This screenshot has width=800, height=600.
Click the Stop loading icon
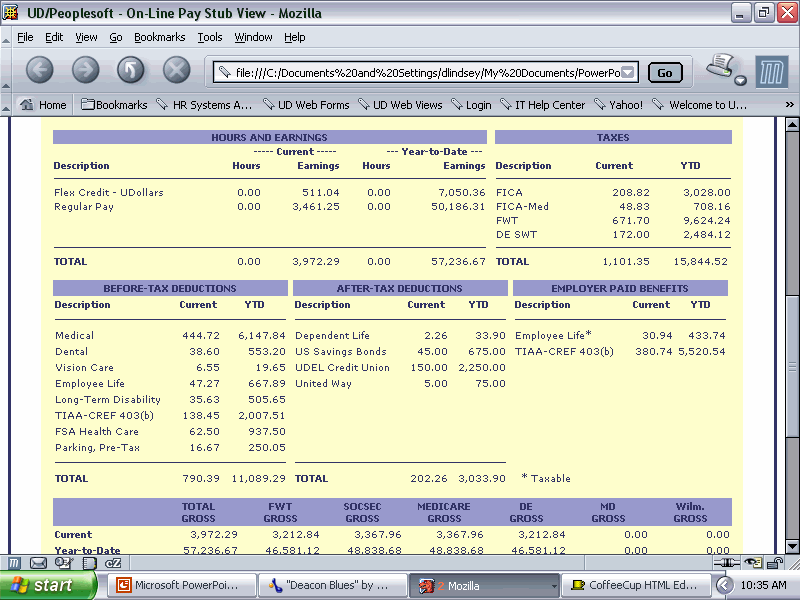click(x=177, y=70)
